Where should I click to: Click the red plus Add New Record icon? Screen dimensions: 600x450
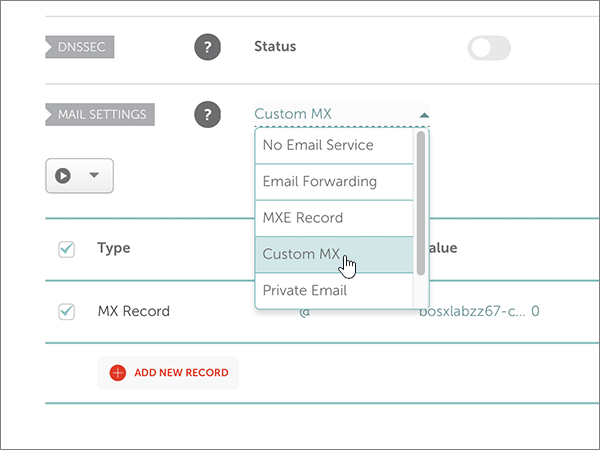pyautogui.click(x=117, y=373)
